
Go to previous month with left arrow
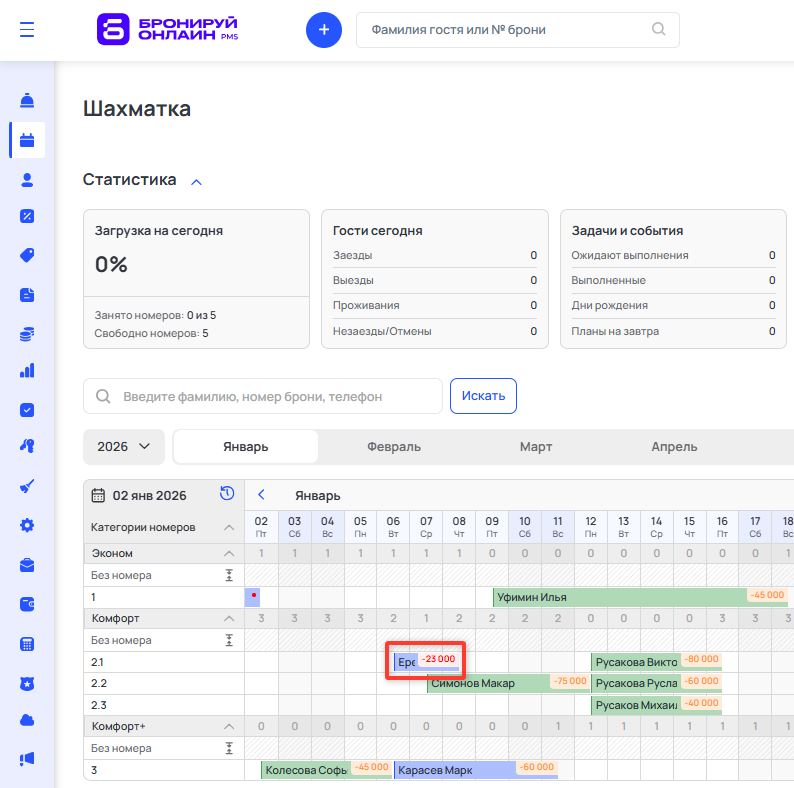tap(261, 495)
